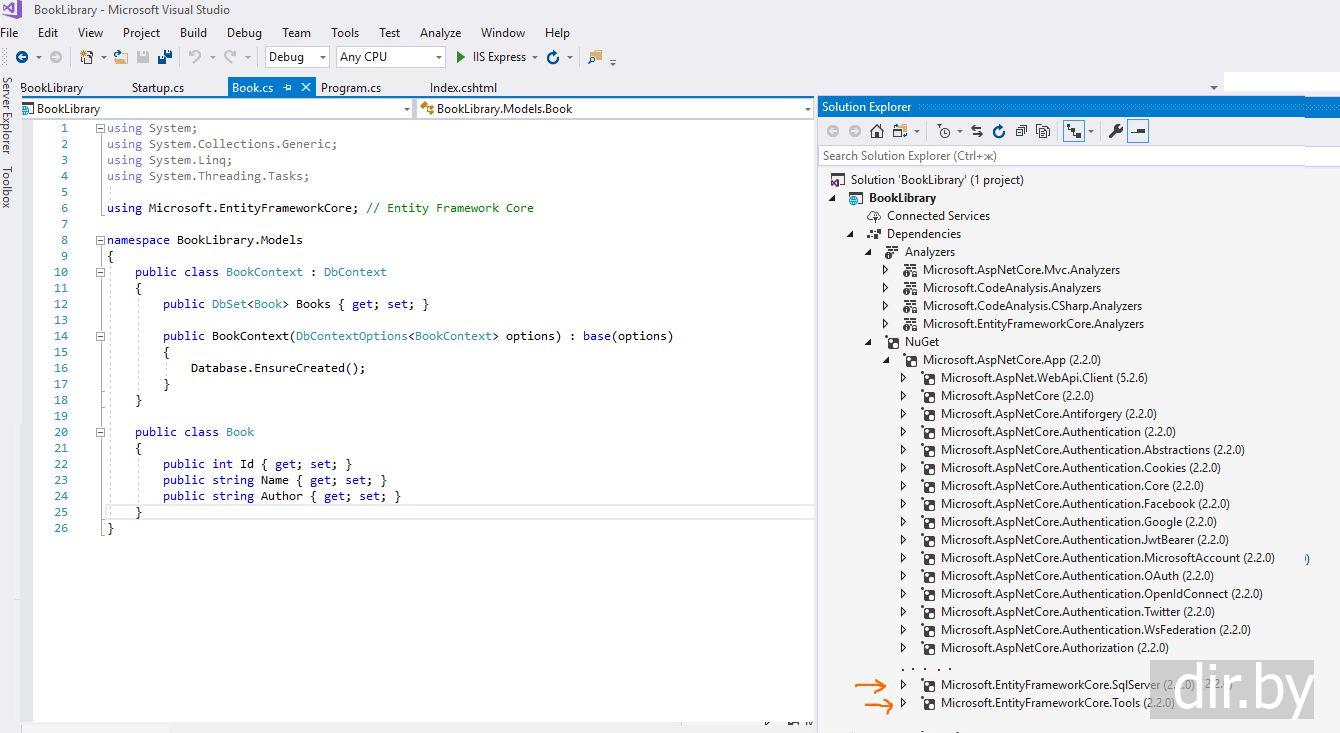Expand Microsoft.EntityFrameworkCore.SqlServer package node

pyautogui.click(x=903, y=685)
